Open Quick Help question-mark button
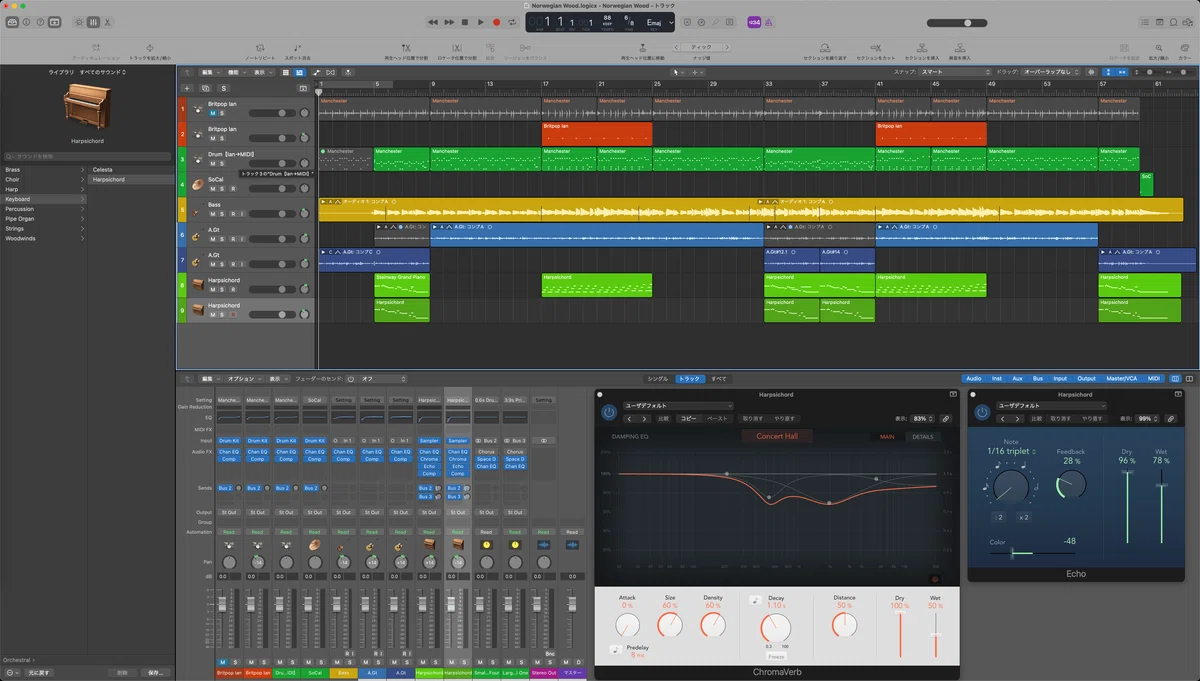 (40, 22)
